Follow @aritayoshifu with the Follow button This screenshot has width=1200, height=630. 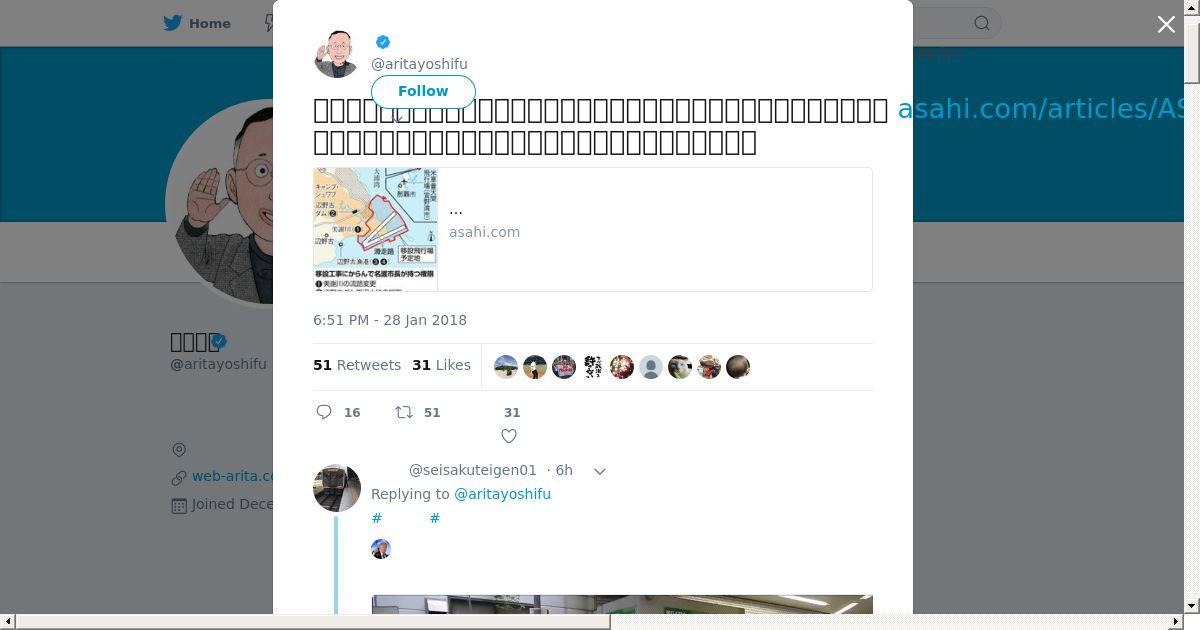(423, 91)
